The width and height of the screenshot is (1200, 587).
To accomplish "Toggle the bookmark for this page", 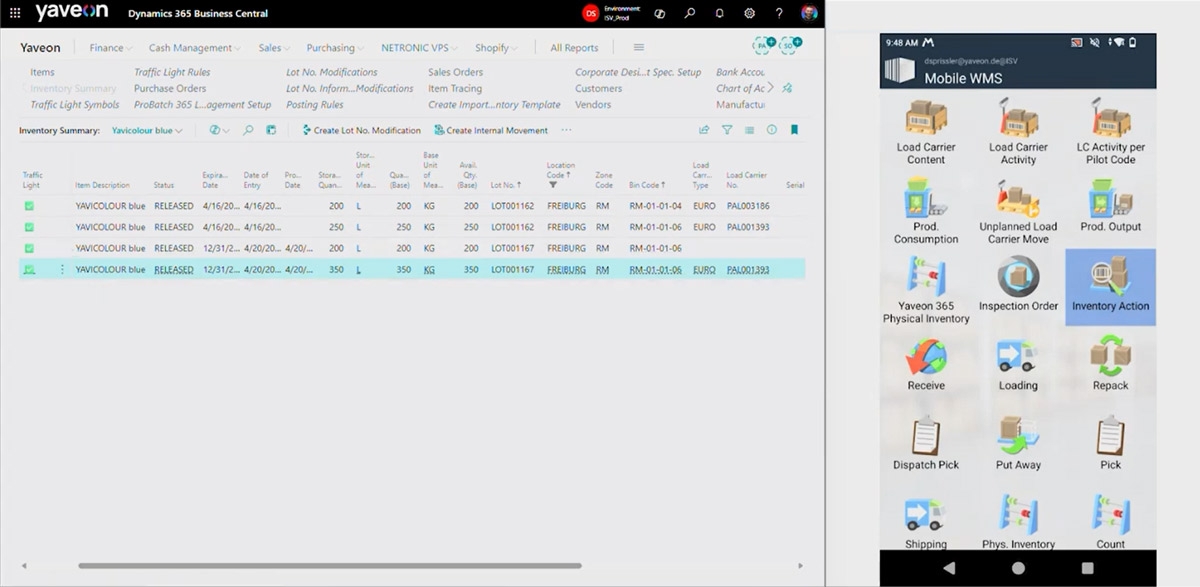I will click(x=794, y=130).
